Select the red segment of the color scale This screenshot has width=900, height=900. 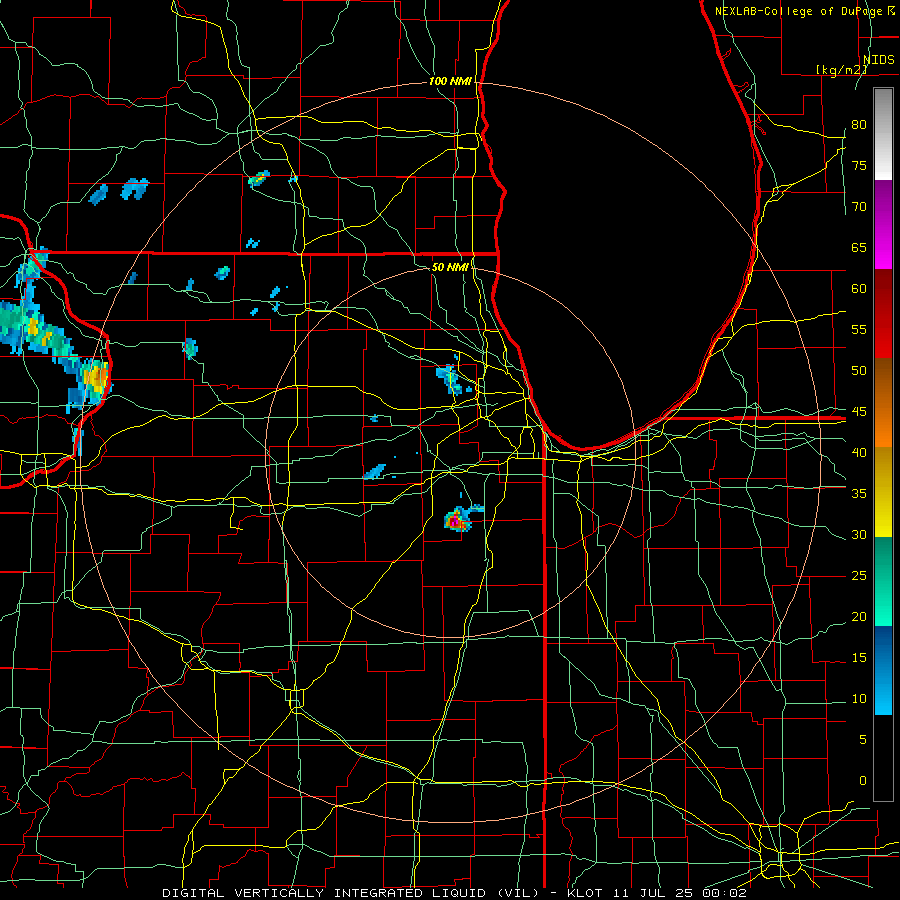tap(883, 314)
